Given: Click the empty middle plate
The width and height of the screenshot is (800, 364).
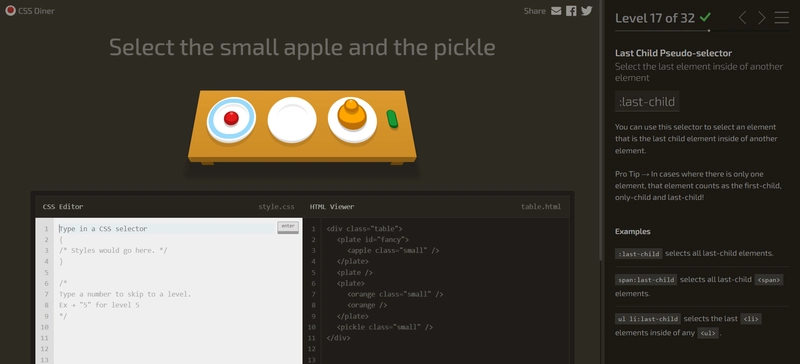Looking at the screenshot, I should pyautogui.click(x=292, y=120).
